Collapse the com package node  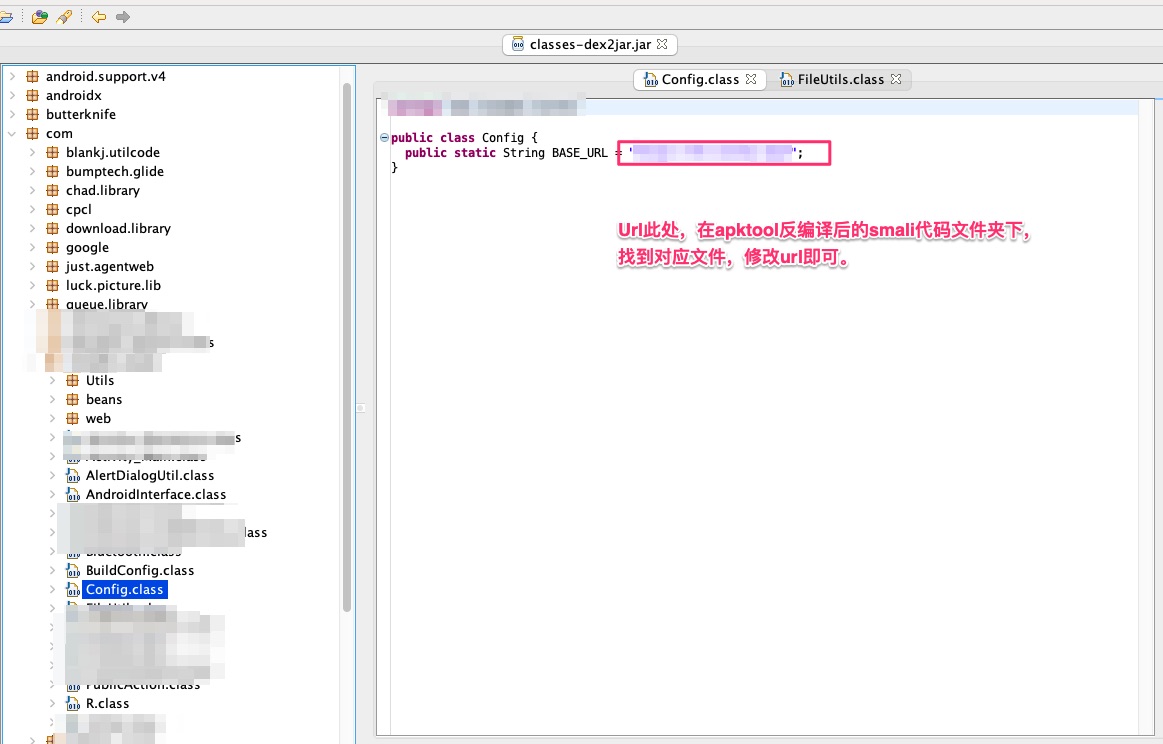point(12,133)
